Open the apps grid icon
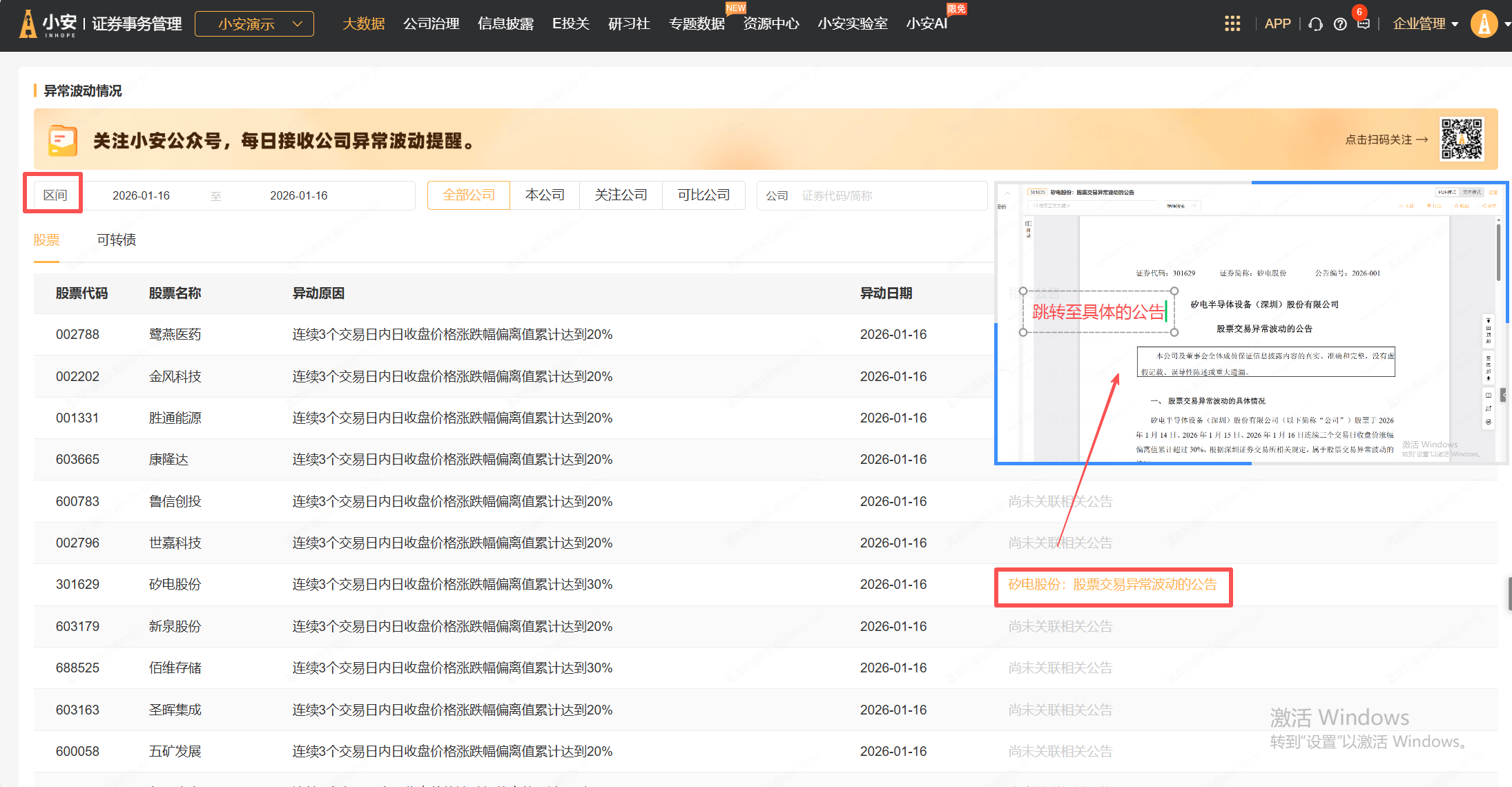This screenshot has width=1512, height=787. 1232,24
